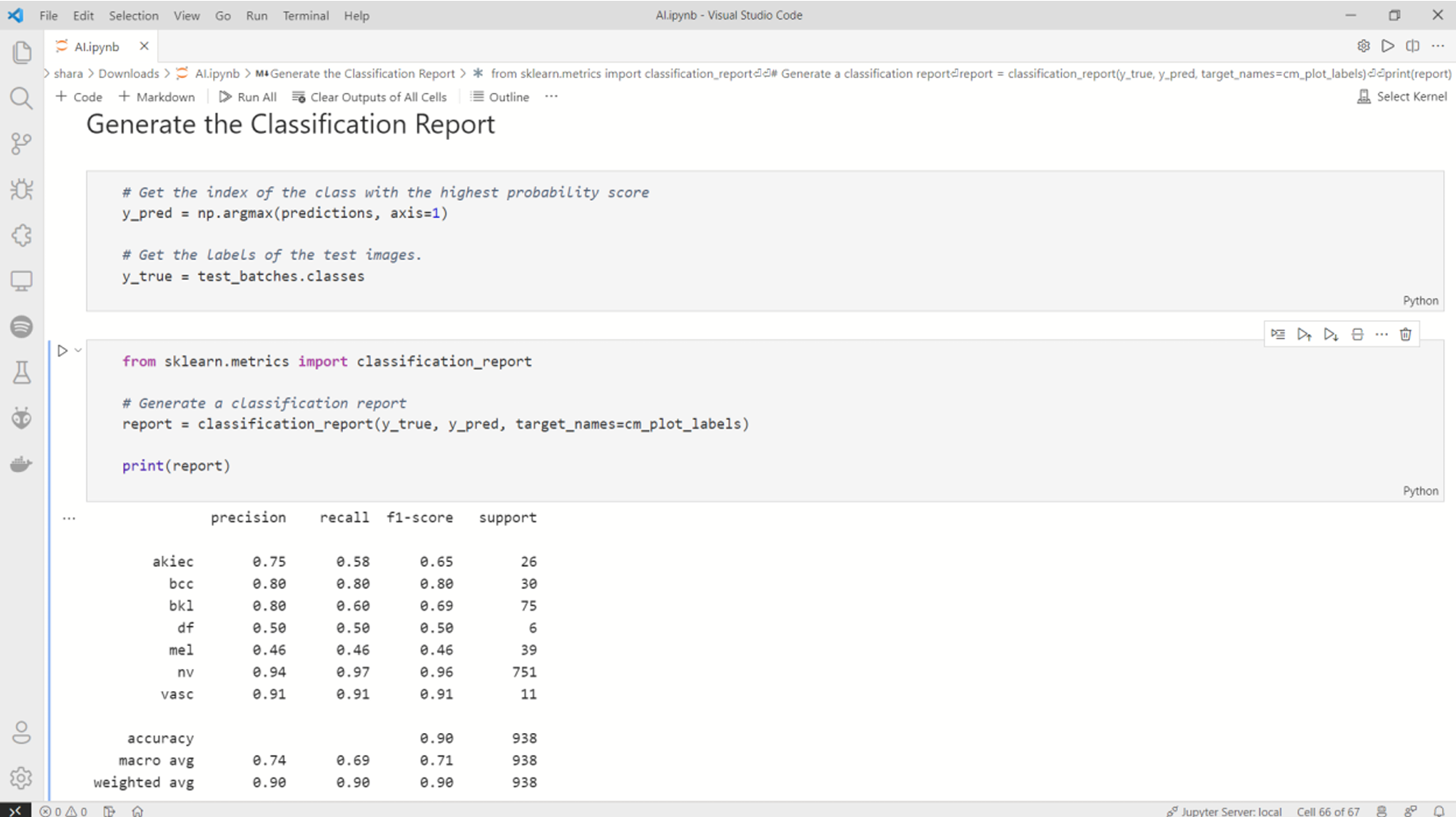Run the classification_report cell
The width and height of the screenshot is (1456, 817).
click(x=63, y=350)
